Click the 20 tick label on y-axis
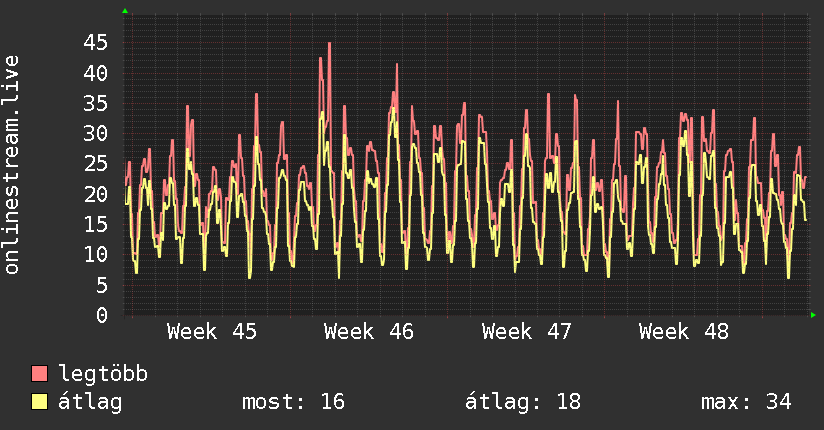The height and width of the screenshot is (430, 824). 95,194
